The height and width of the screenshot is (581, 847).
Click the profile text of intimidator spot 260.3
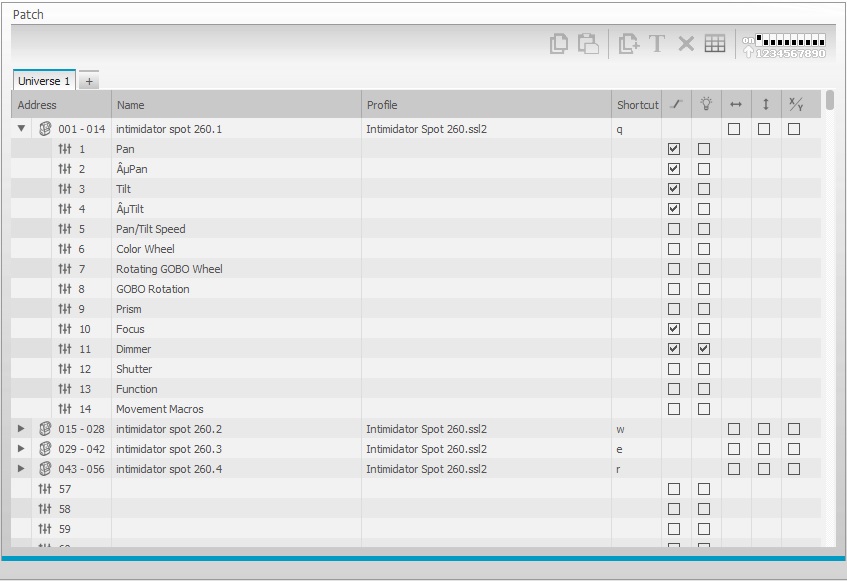pyautogui.click(x=427, y=449)
